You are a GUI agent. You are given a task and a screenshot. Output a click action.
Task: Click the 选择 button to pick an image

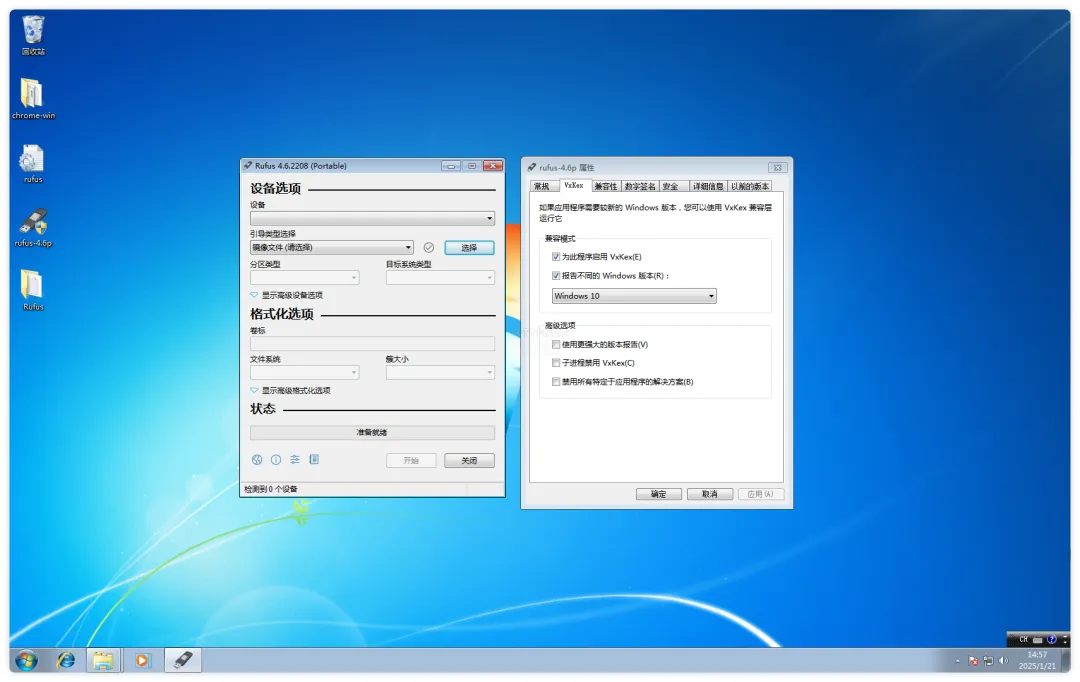tap(468, 246)
